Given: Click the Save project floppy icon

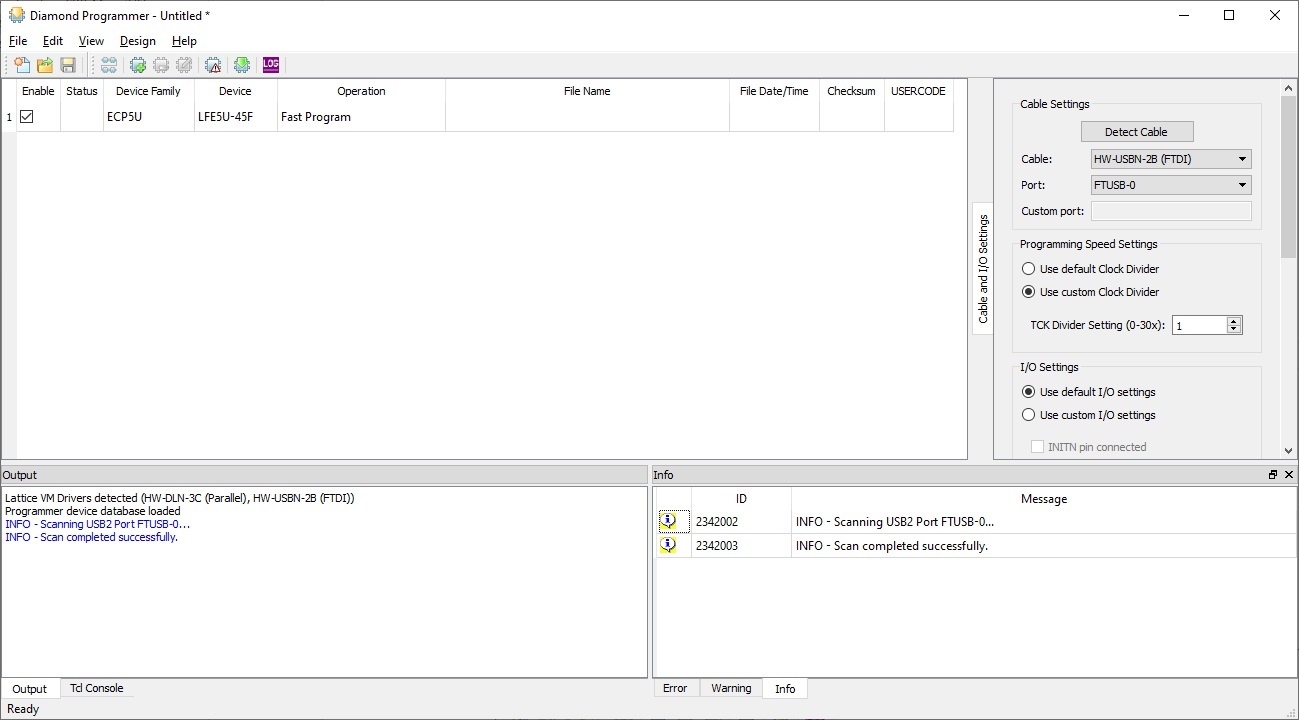Looking at the screenshot, I should pos(68,65).
